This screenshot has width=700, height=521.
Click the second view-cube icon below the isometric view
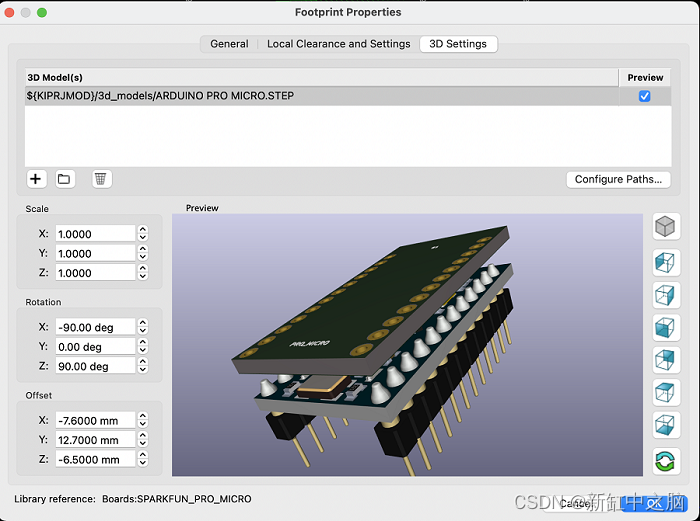coord(666,262)
